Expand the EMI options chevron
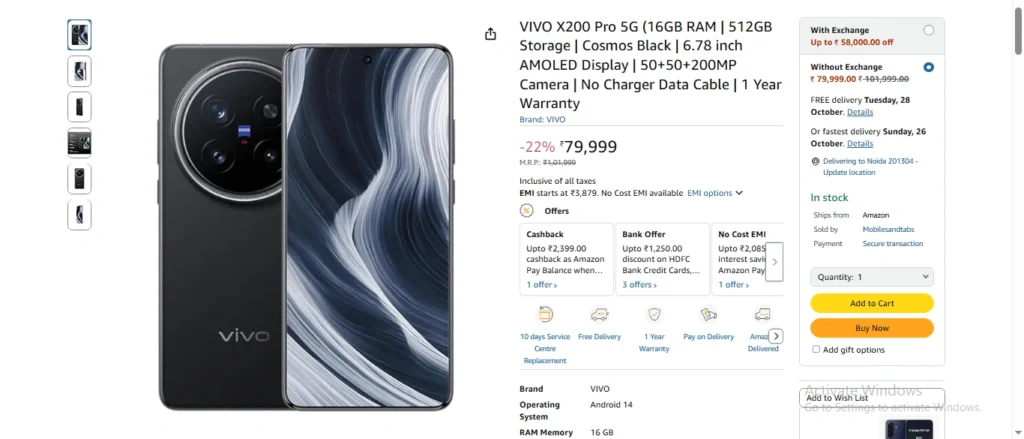 [x=739, y=193]
